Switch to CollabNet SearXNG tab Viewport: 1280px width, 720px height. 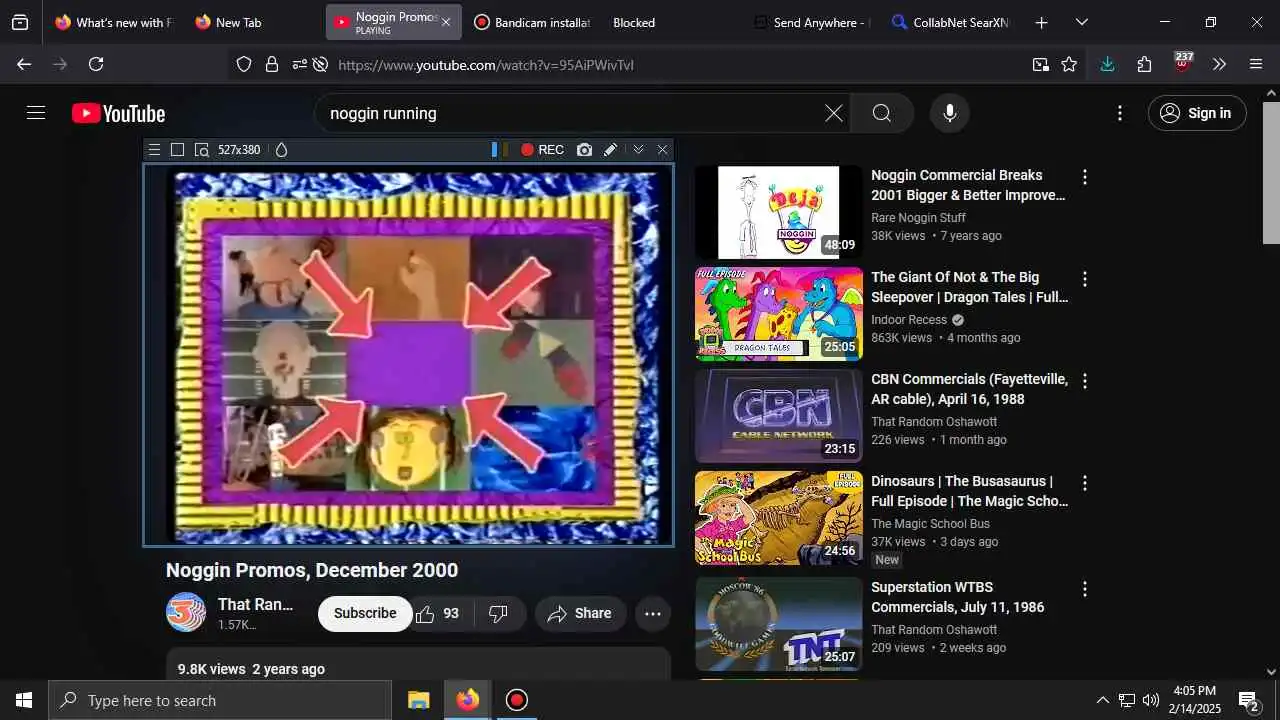950,22
